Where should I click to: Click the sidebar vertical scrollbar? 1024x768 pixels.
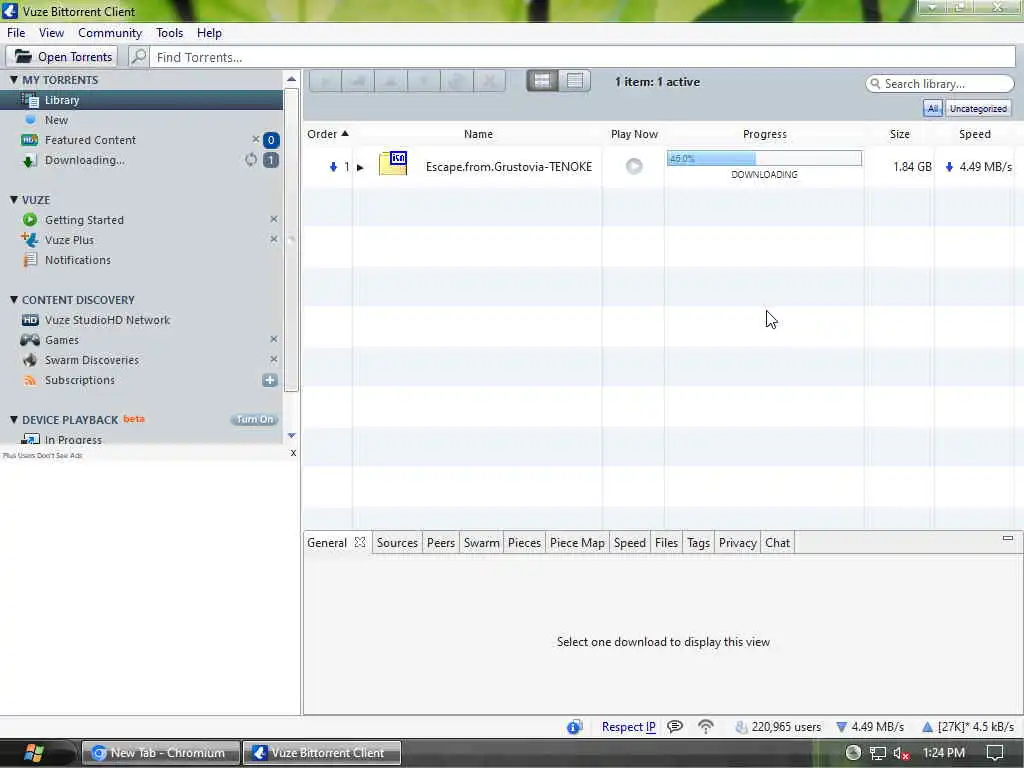tap(291, 240)
